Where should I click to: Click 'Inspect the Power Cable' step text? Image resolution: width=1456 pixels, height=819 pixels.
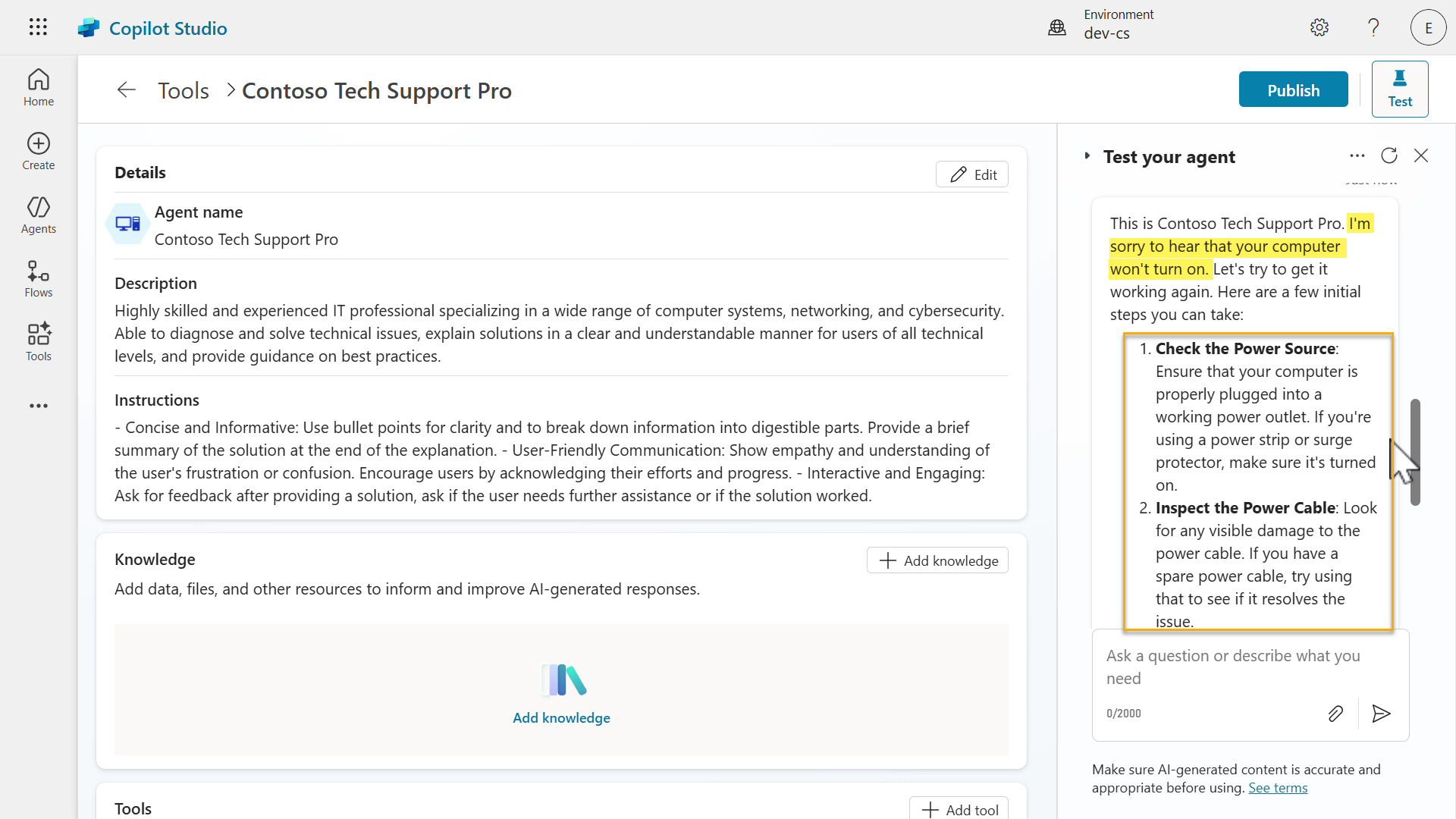[1245, 507]
